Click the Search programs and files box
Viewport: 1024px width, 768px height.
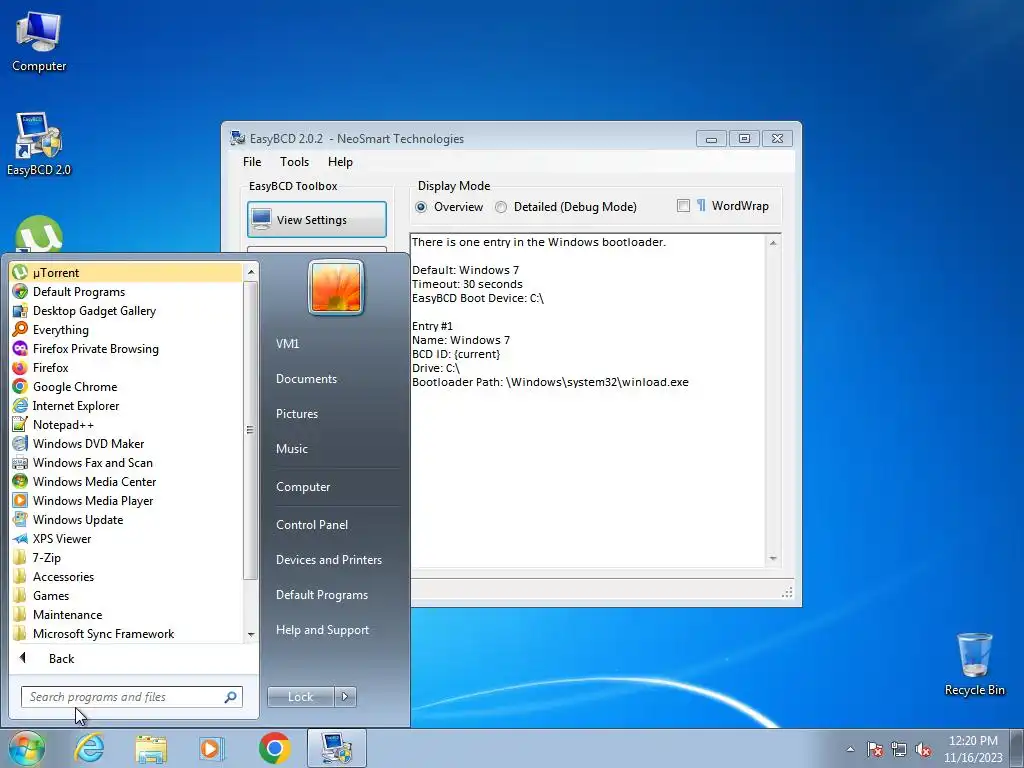point(131,697)
